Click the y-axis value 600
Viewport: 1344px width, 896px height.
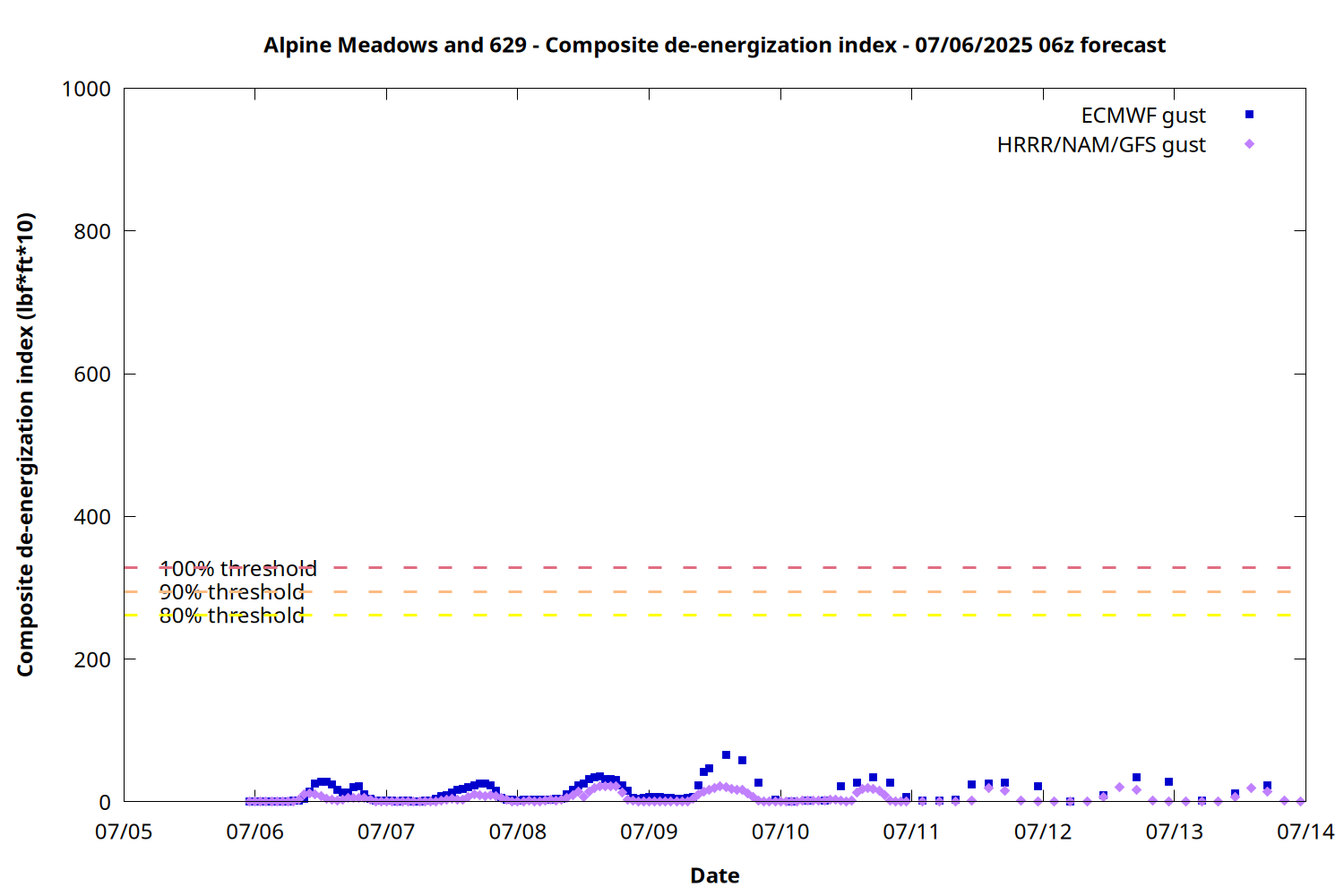[92, 375]
